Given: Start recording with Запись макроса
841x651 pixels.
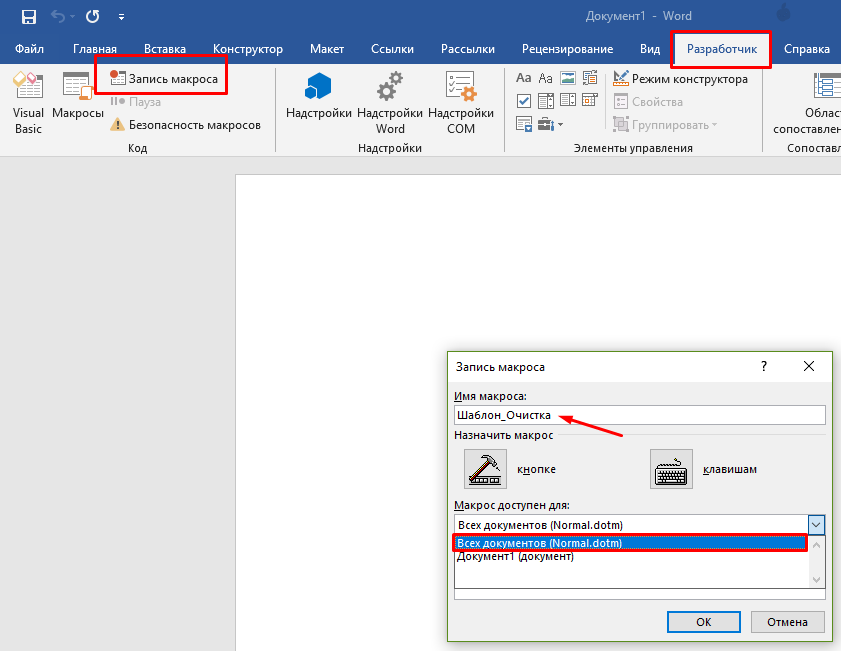Looking at the screenshot, I should (164, 78).
